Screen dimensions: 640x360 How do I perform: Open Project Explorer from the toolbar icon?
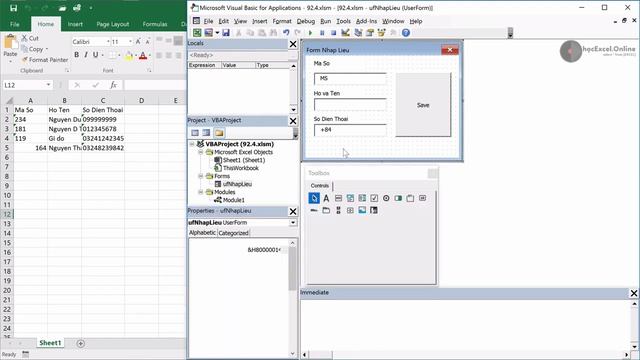(358, 33)
